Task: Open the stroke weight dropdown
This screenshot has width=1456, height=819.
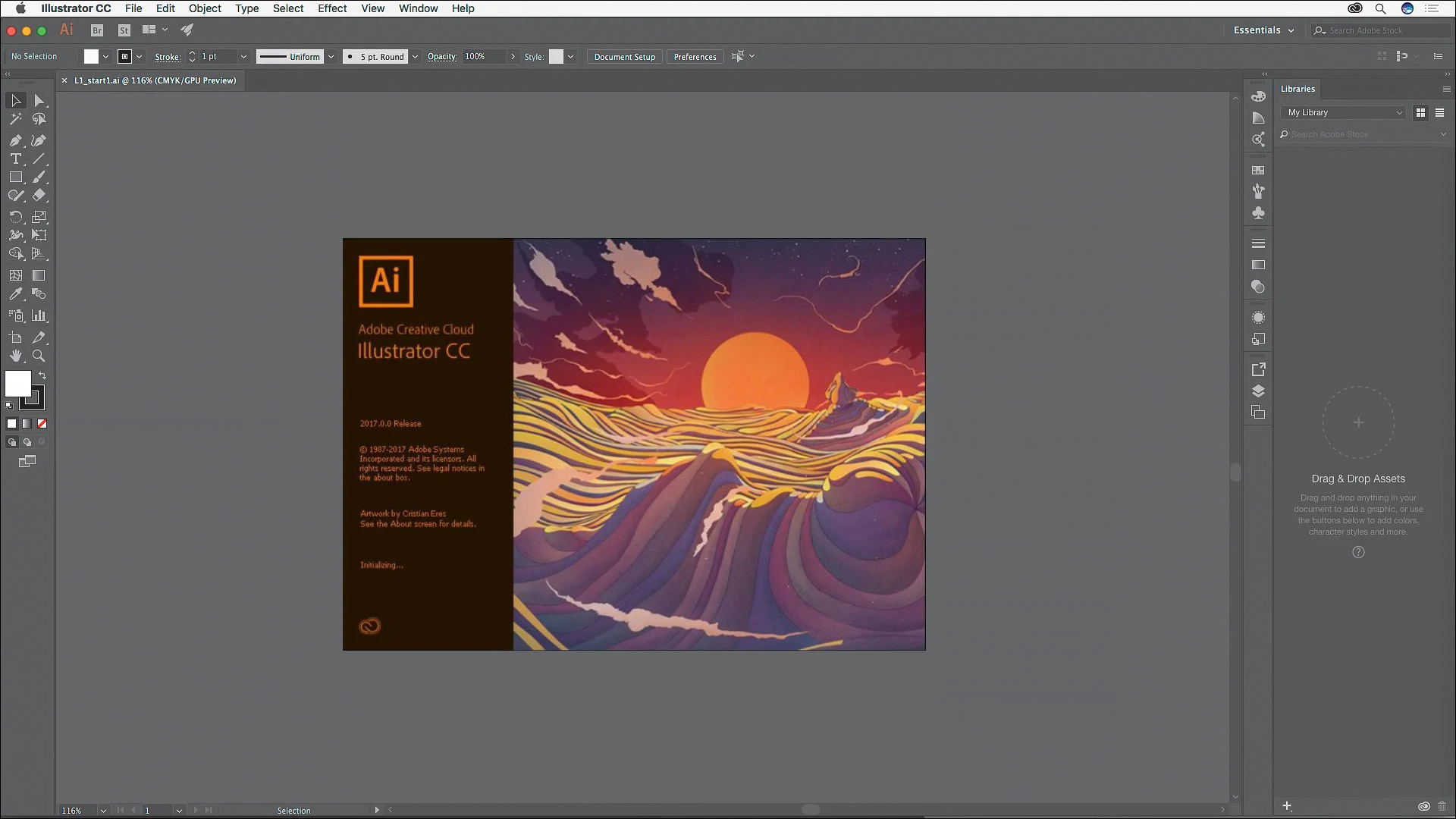Action: coord(243,56)
